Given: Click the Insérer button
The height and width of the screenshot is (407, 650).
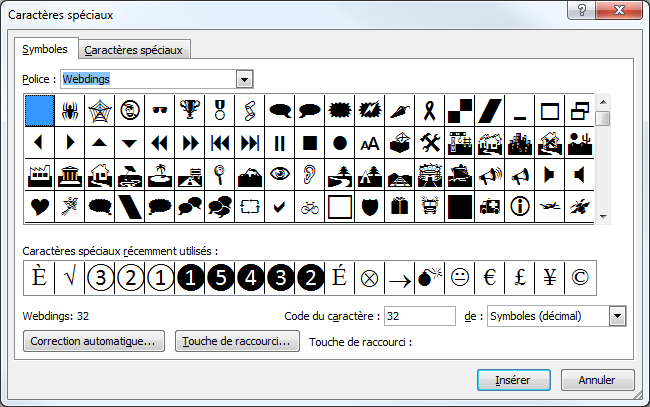Looking at the screenshot, I should click(514, 380).
